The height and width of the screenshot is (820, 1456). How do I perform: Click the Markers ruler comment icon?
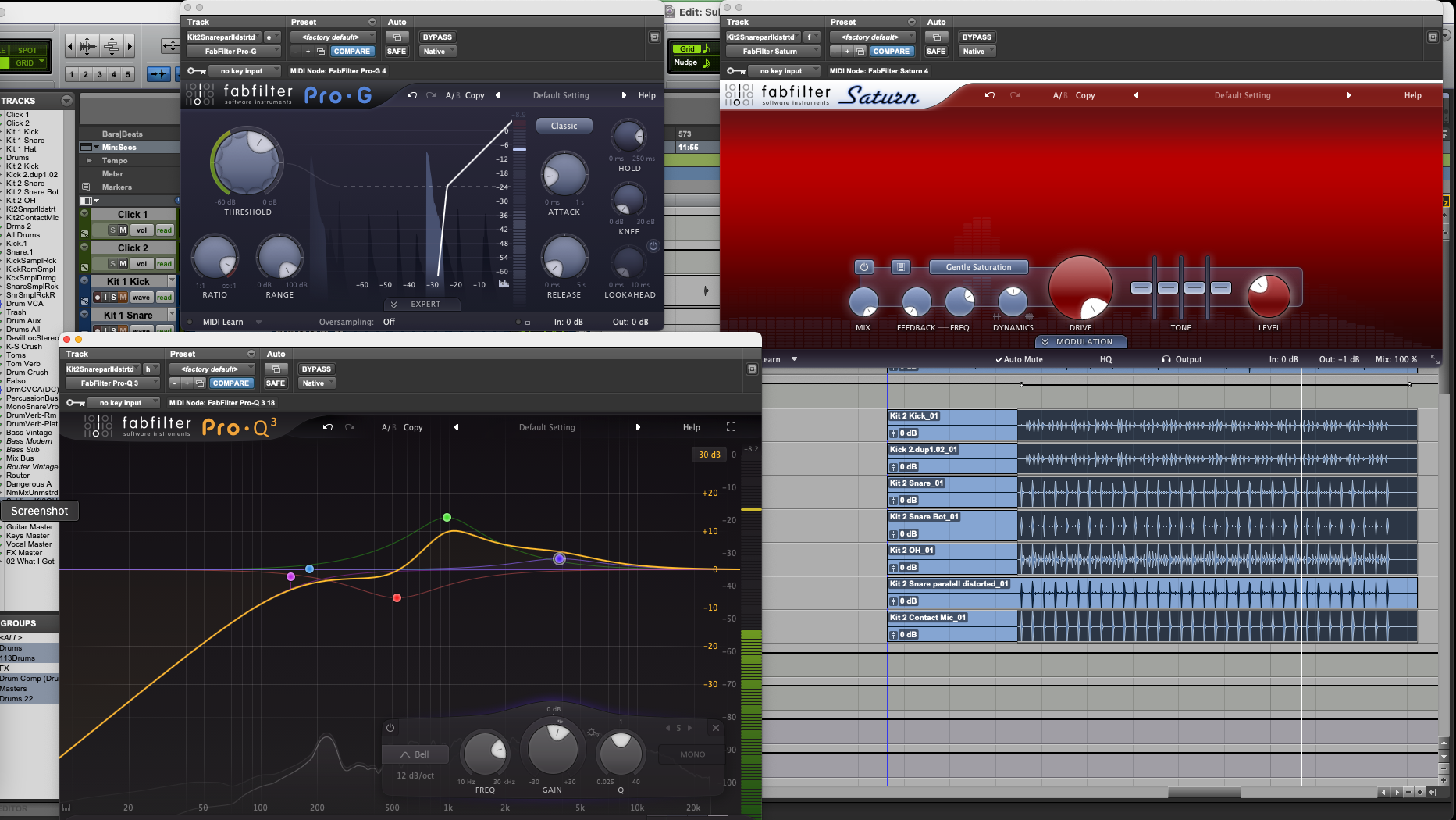[86, 187]
